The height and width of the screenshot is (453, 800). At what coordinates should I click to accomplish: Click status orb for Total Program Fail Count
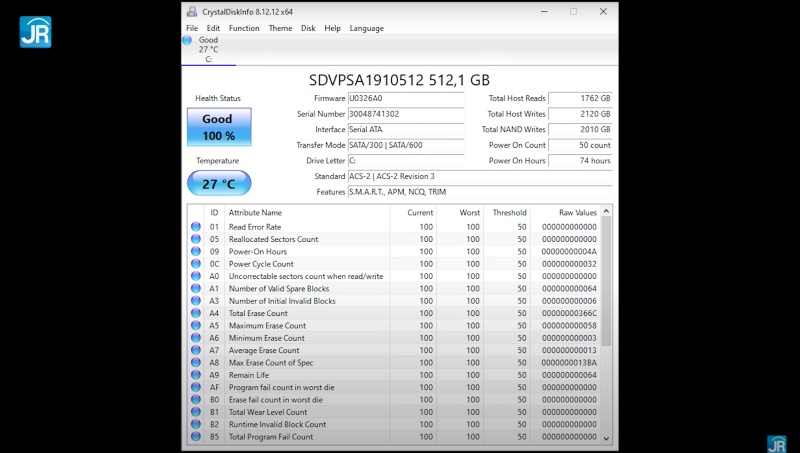click(x=196, y=436)
